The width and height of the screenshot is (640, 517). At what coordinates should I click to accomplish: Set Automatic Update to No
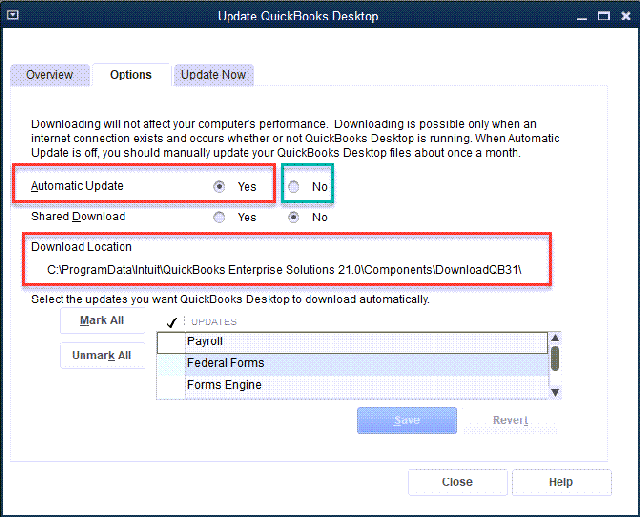(293, 186)
